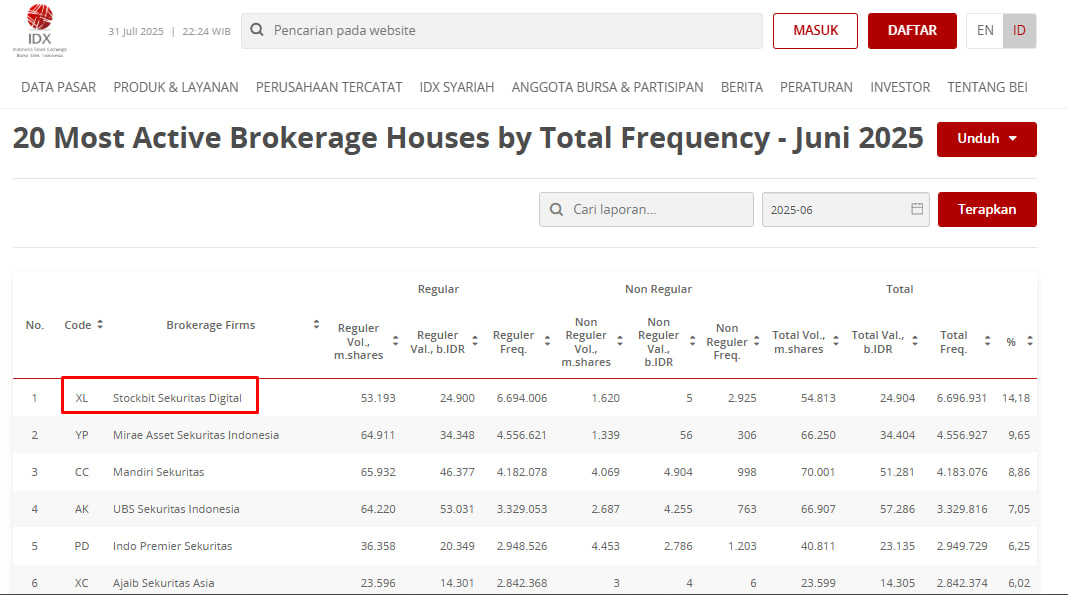Open the 2025-06 month picker field
Image resolution: width=1068 pixels, height=595 pixels.
pos(845,210)
